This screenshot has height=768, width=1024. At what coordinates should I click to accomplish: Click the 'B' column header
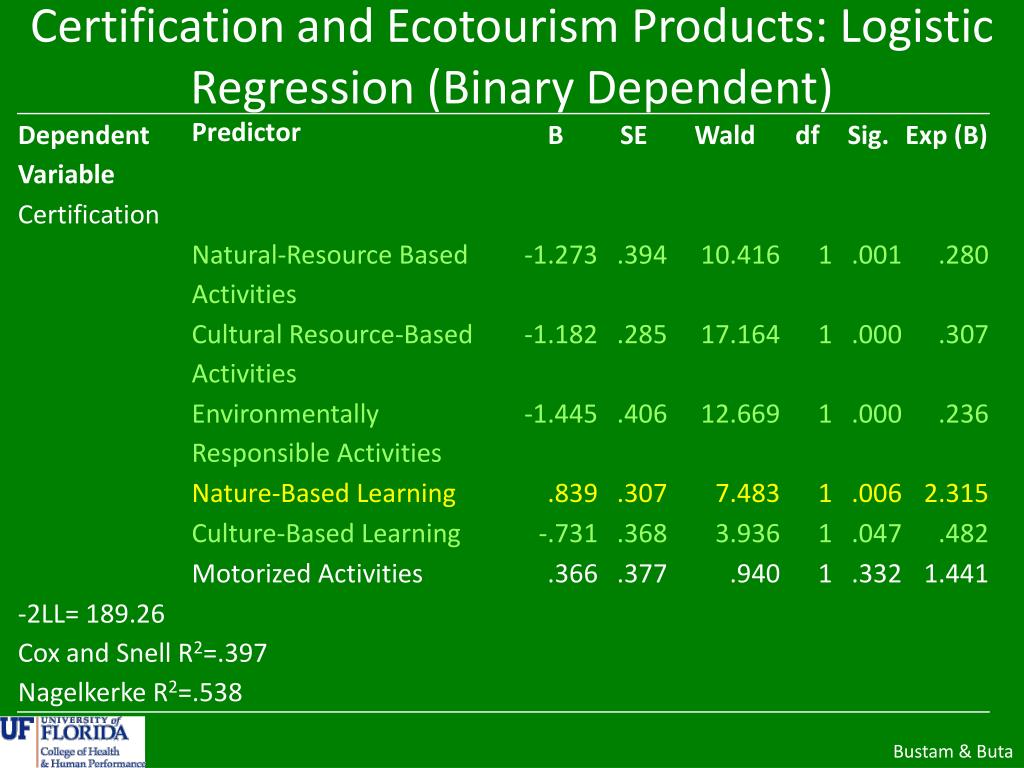coord(555,136)
